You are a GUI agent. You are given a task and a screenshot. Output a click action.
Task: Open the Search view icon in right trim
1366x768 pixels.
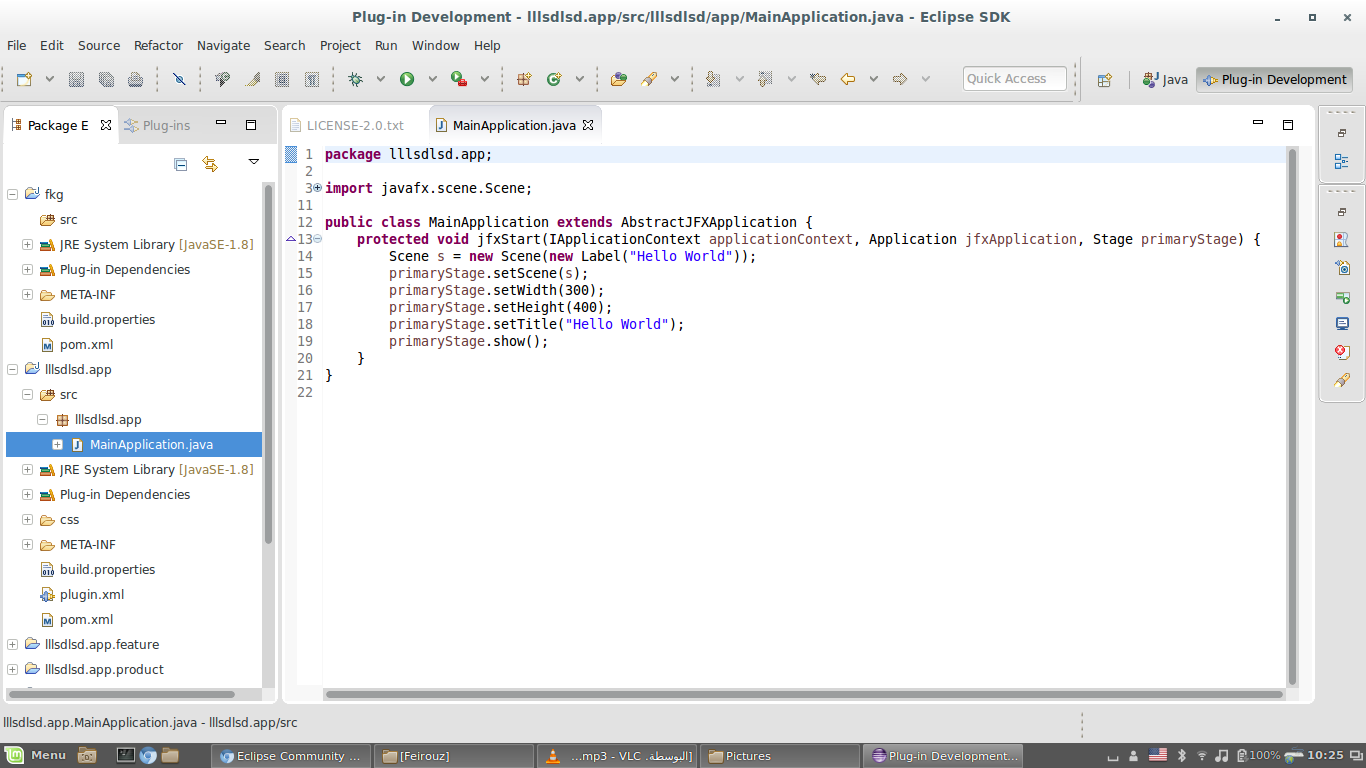point(1342,380)
